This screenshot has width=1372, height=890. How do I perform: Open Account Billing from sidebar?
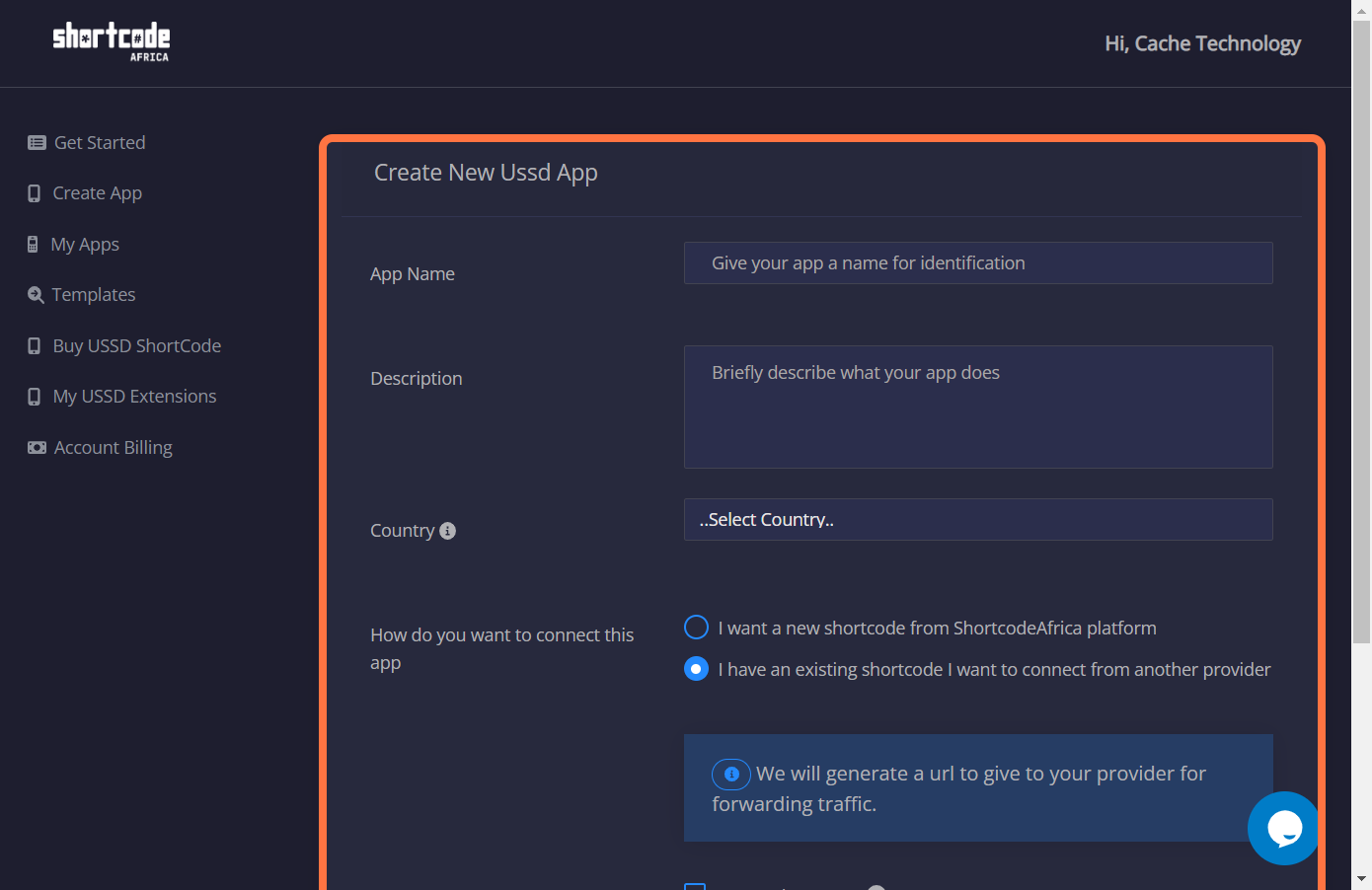[x=114, y=448]
